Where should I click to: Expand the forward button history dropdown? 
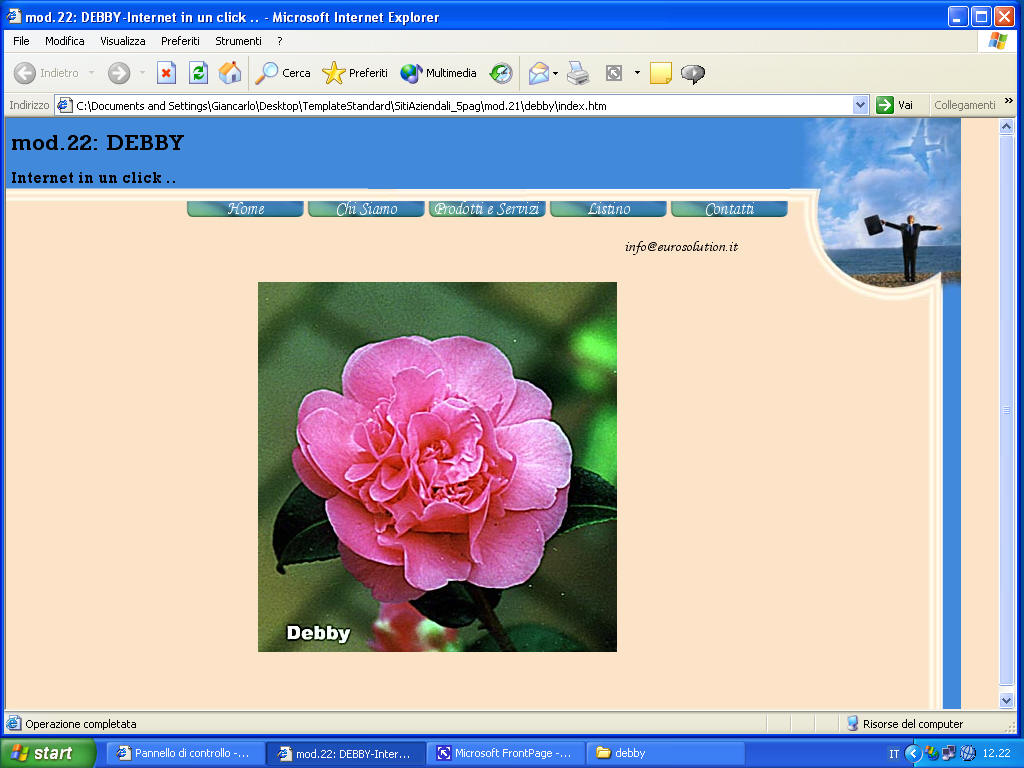pyautogui.click(x=142, y=73)
